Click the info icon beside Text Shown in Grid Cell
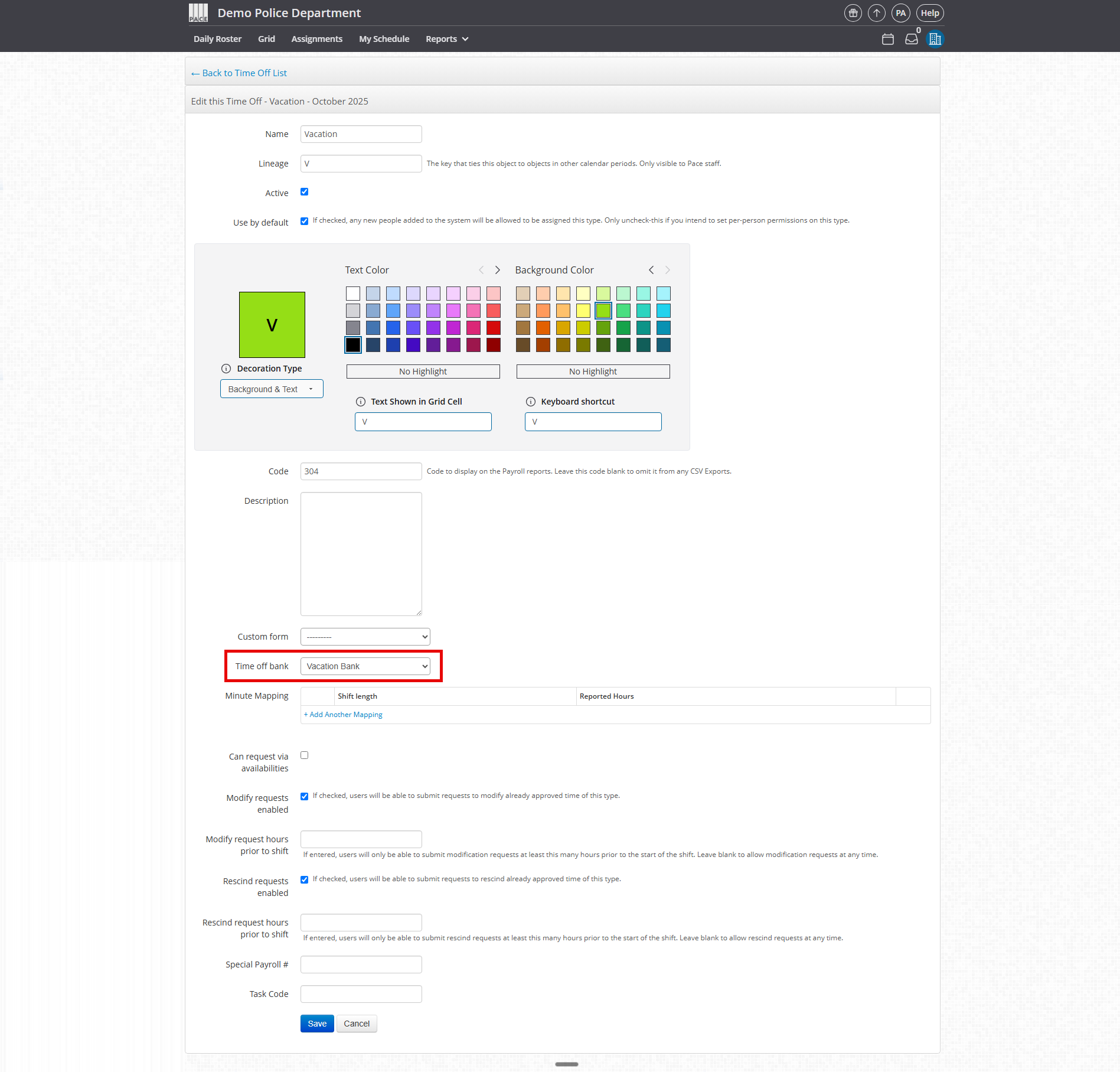 (x=361, y=402)
